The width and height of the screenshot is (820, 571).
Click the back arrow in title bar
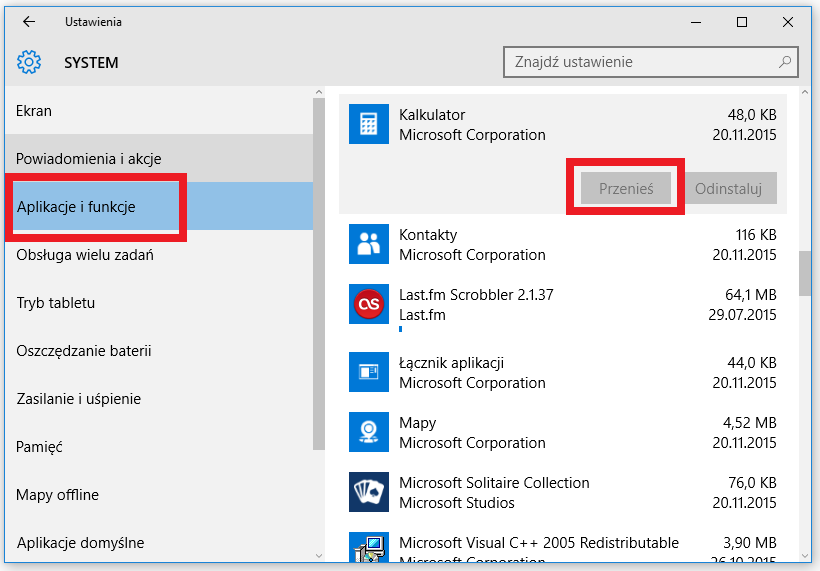[x=29, y=21]
